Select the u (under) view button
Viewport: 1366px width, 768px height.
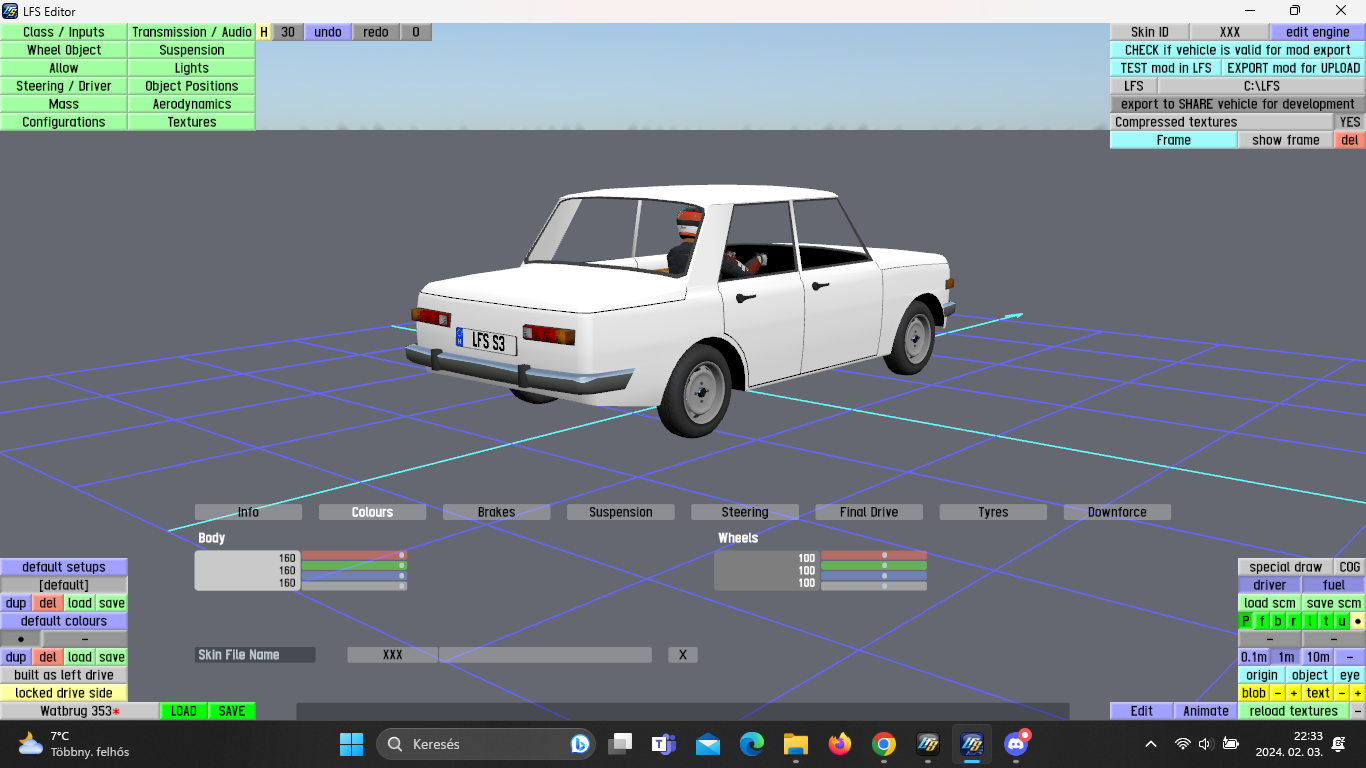click(1342, 621)
